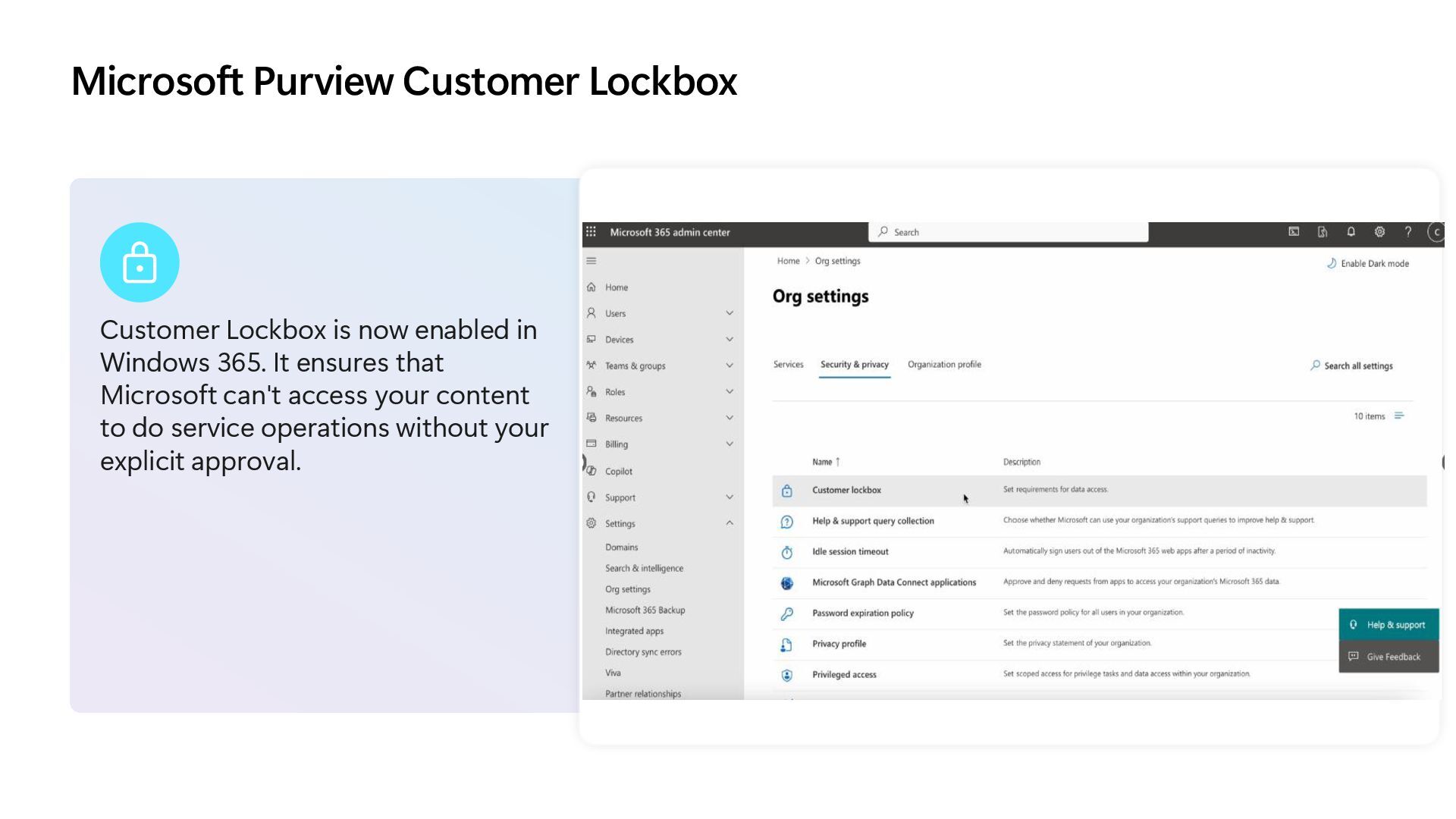Open Search & intelligence under Settings

click(644, 569)
